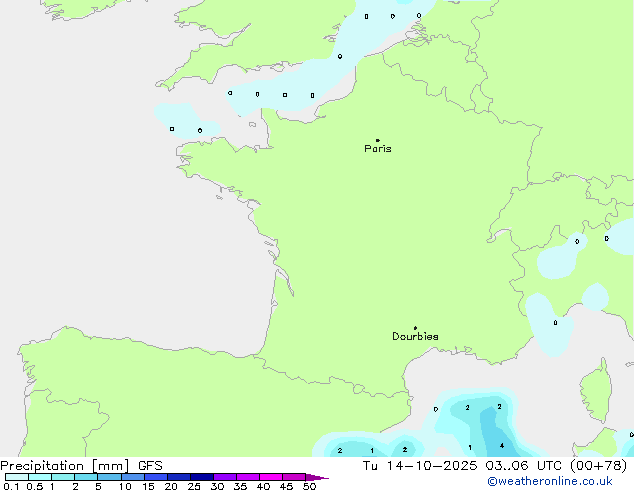Click the '4' precipitation value on the map

click(x=502, y=446)
